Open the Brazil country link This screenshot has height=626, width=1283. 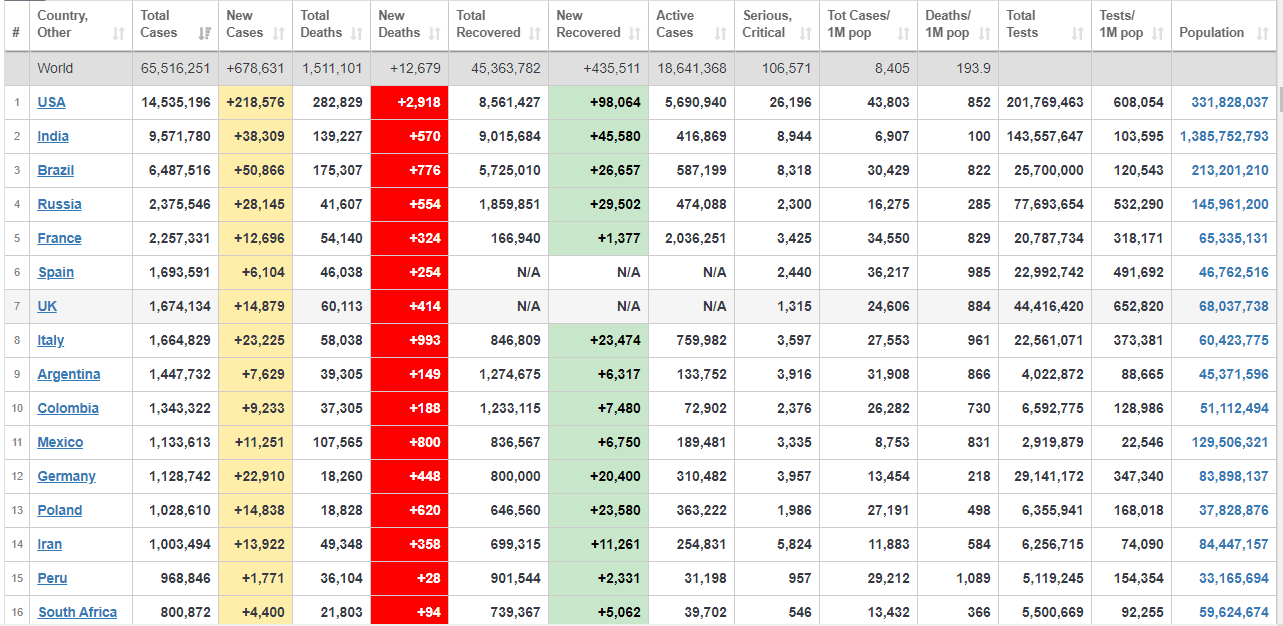(x=56, y=170)
